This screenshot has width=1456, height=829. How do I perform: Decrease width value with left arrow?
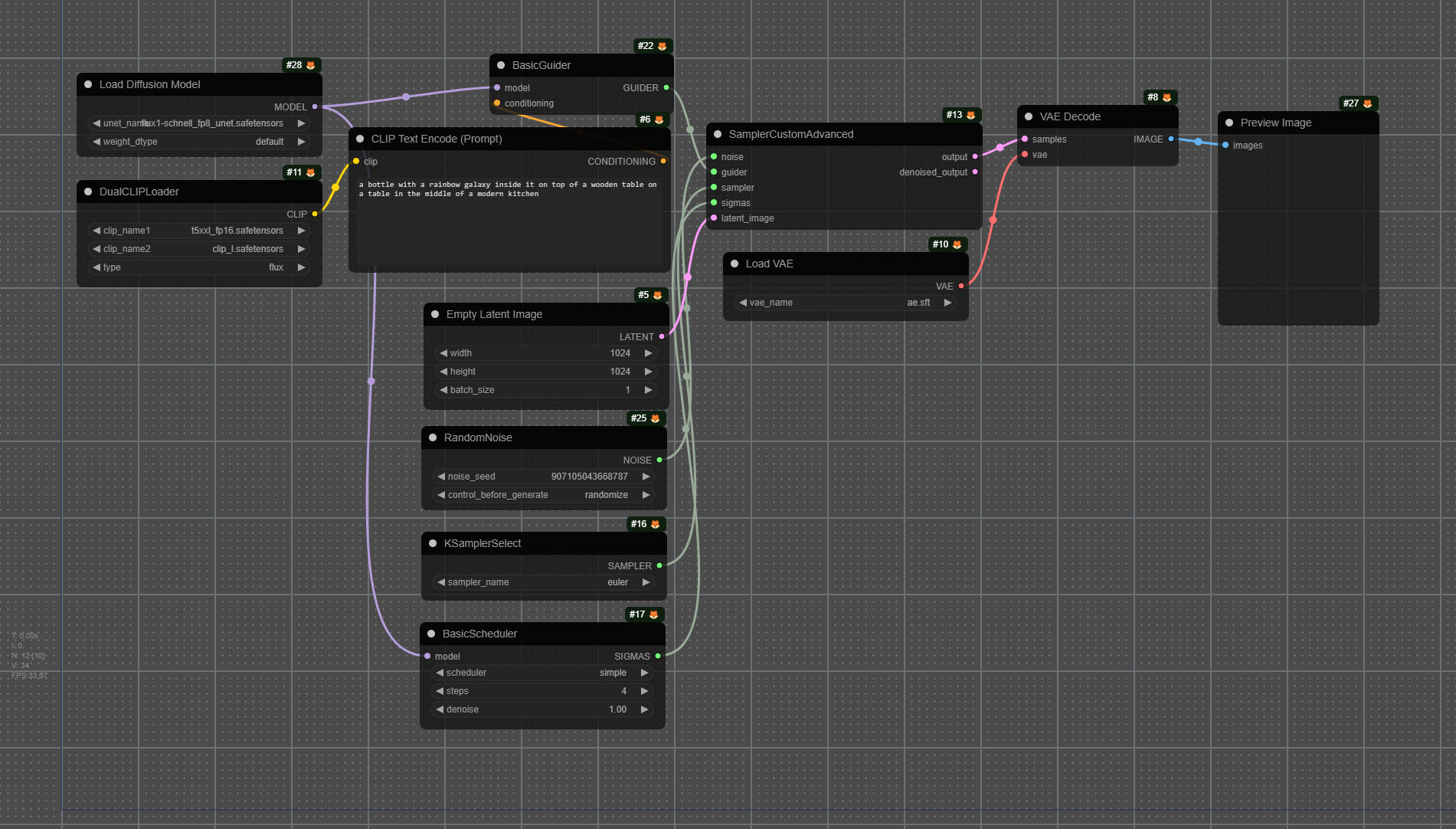443,353
